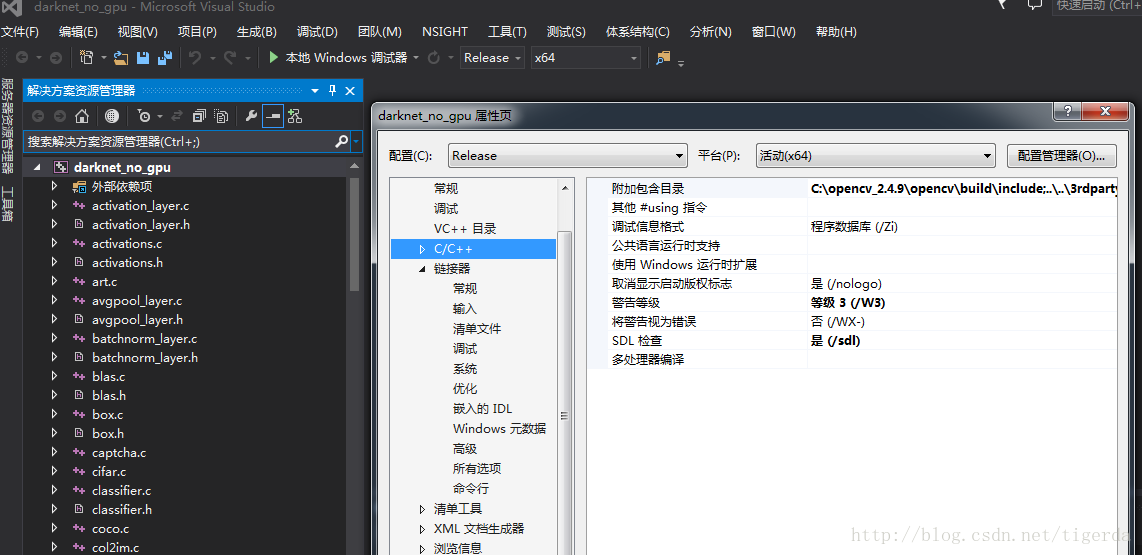
Task: Collapse the darknet_no_gpu project node
Action: 37,168
